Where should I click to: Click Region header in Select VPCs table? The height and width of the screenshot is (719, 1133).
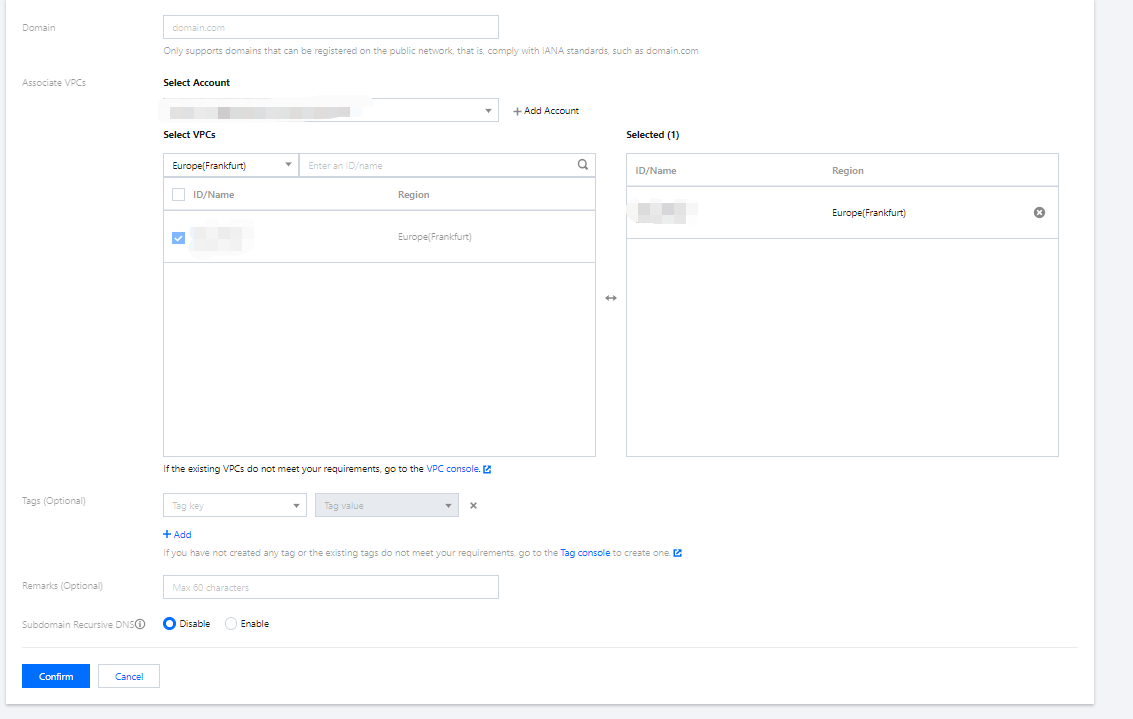point(413,194)
